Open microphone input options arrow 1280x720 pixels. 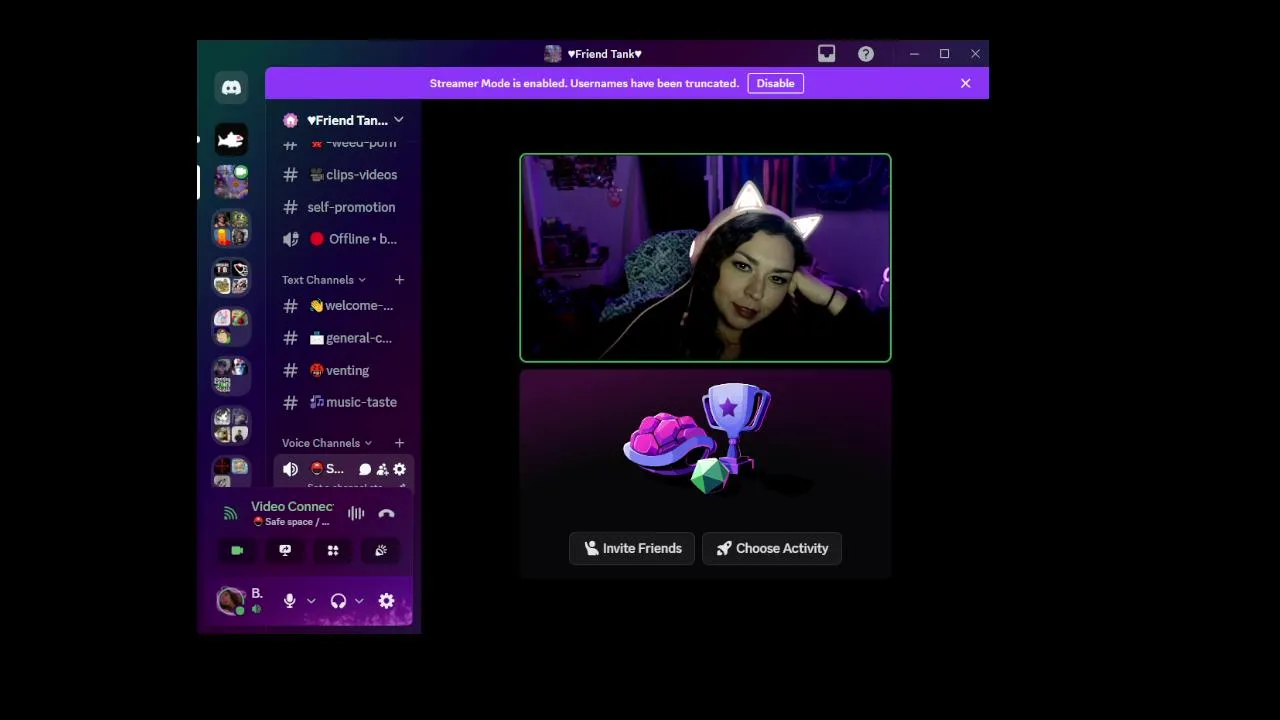point(311,601)
